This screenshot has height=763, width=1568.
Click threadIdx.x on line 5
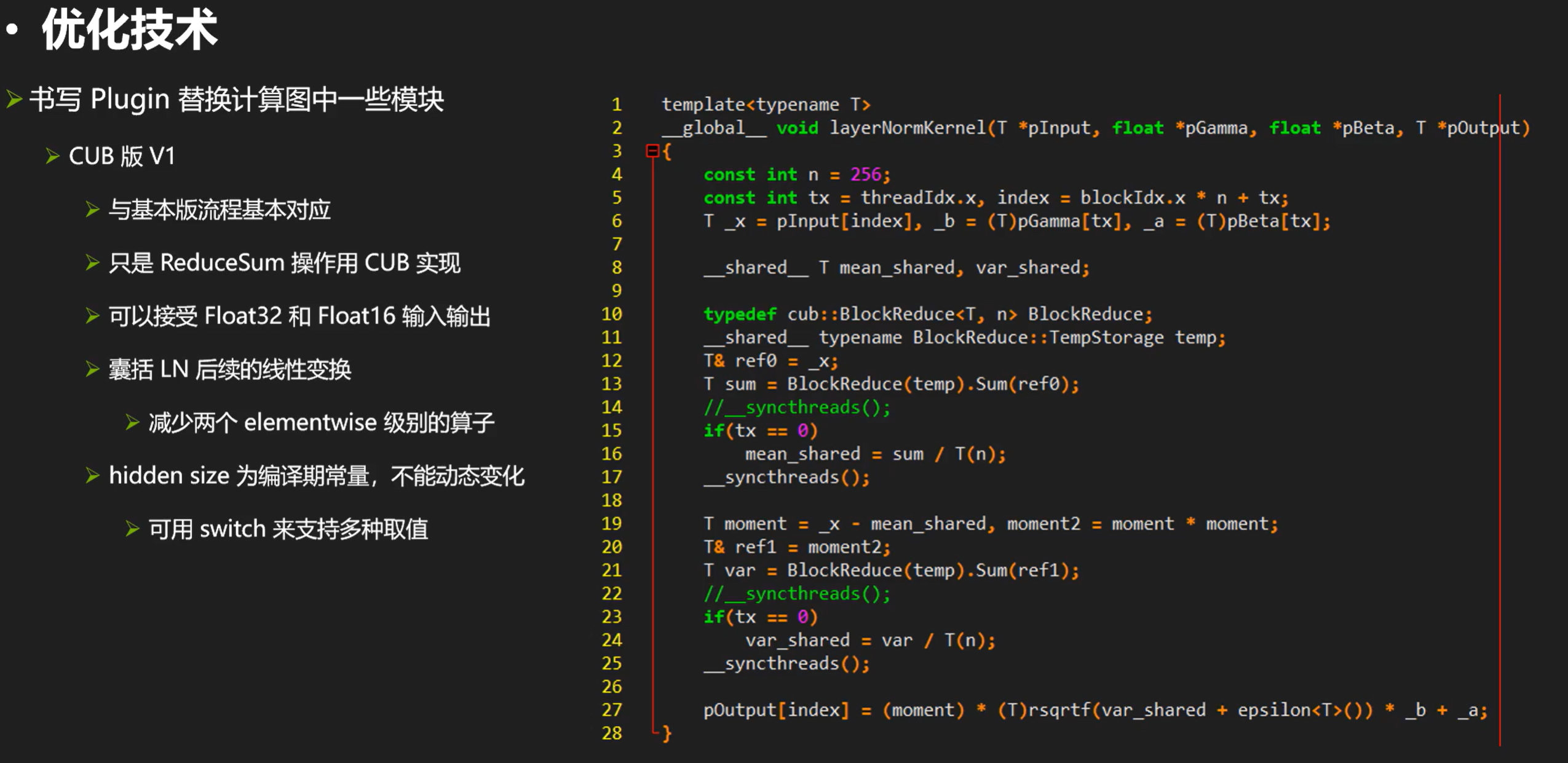918,198
